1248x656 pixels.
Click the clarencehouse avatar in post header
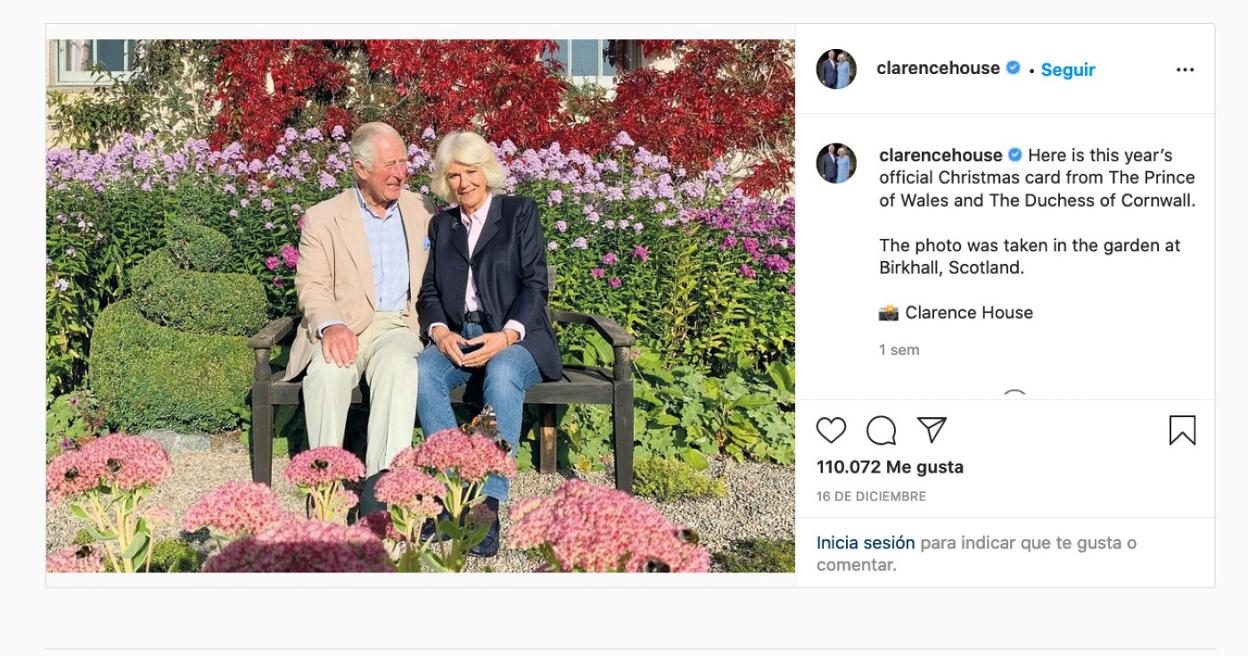(836, 69)
